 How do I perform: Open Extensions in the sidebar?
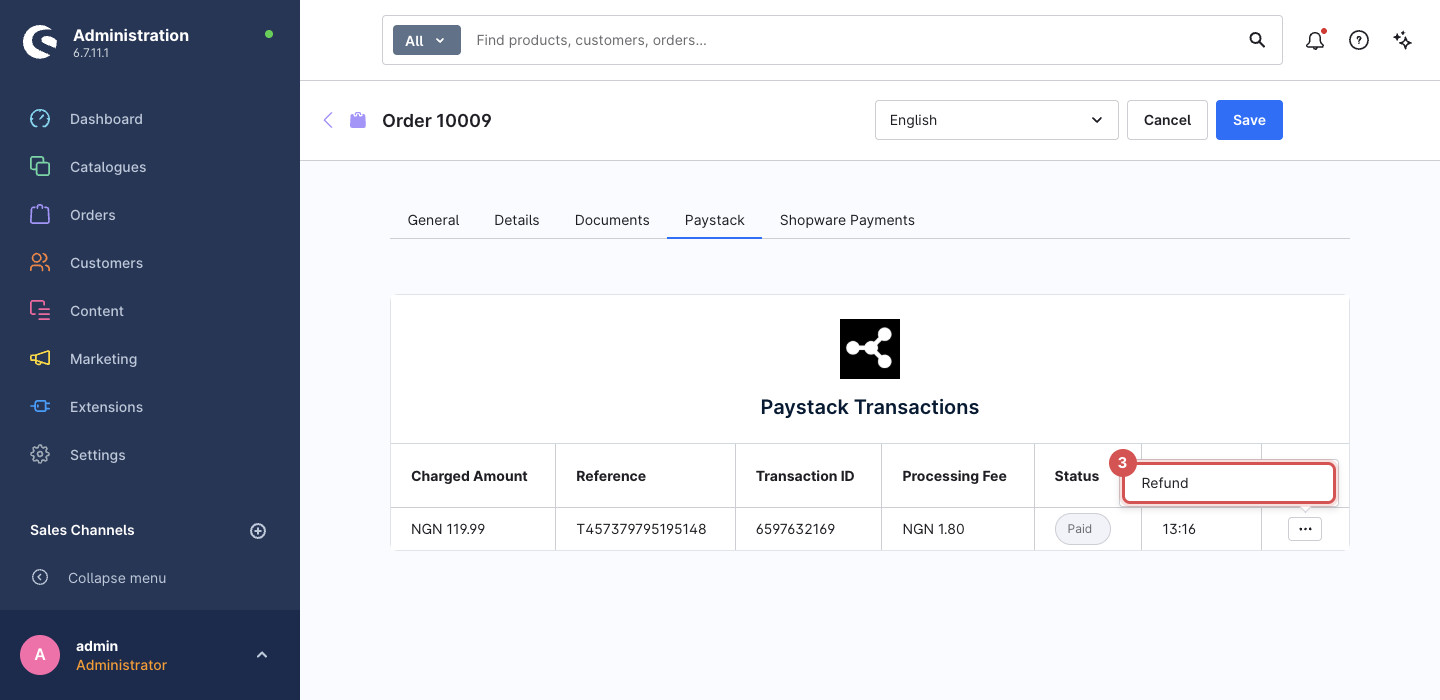(x=106, y=407)
